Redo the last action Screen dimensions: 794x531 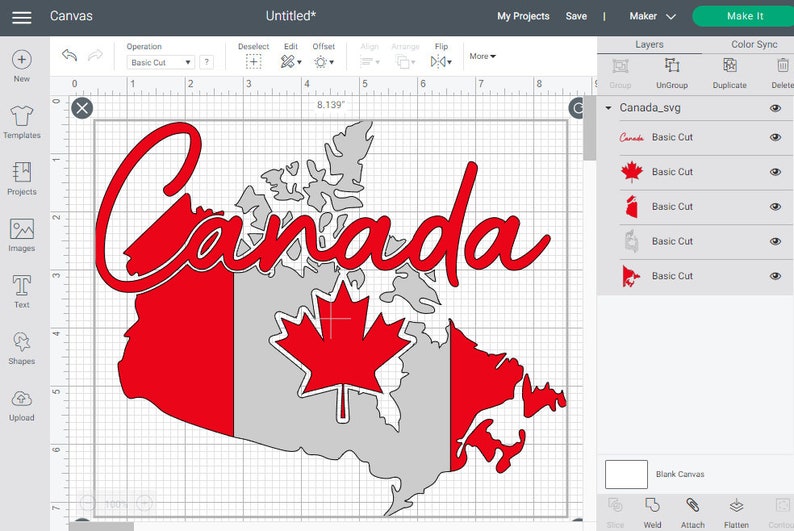(95, 55)
